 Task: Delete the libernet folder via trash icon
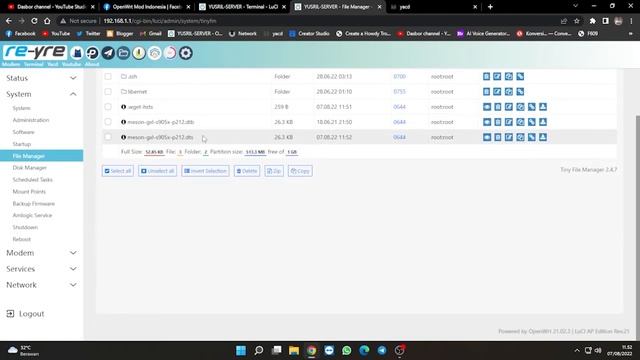(x=487, y=91)
